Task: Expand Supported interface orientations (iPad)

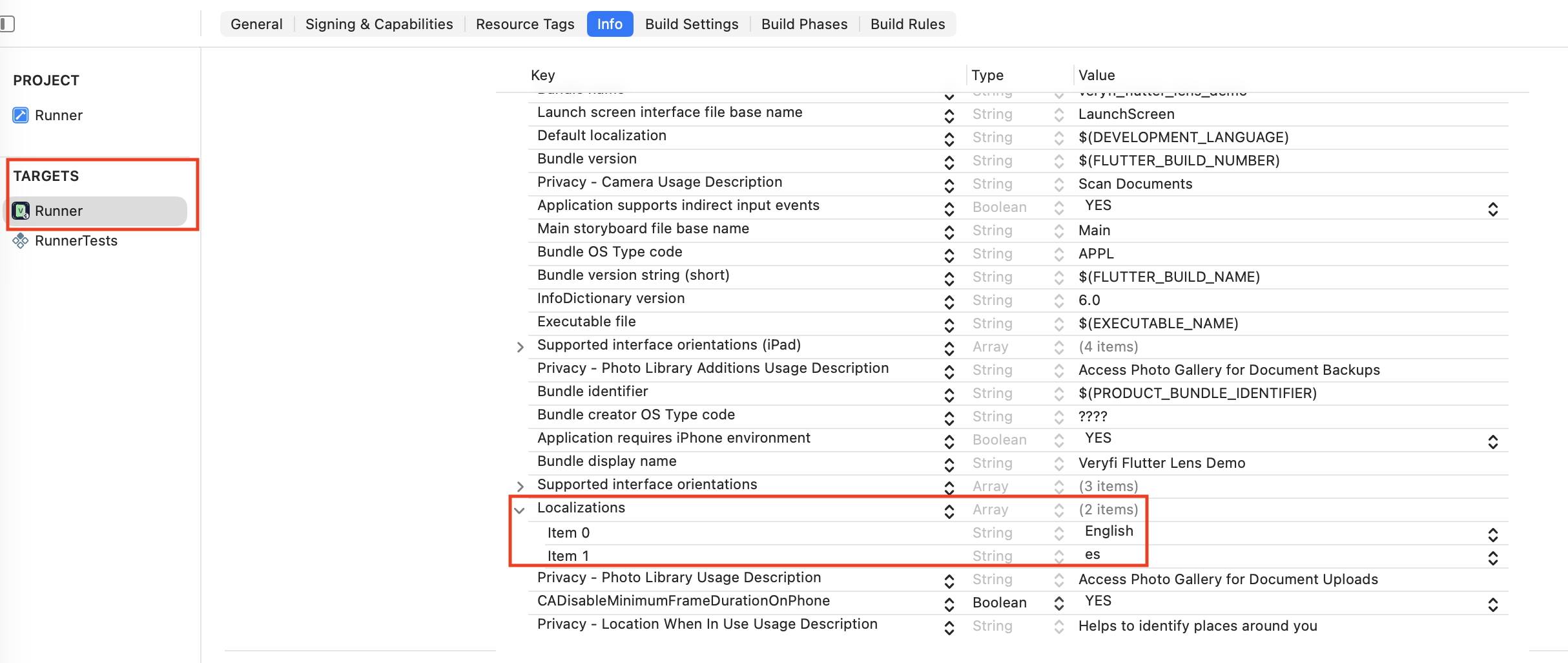Action: (521, 347)
